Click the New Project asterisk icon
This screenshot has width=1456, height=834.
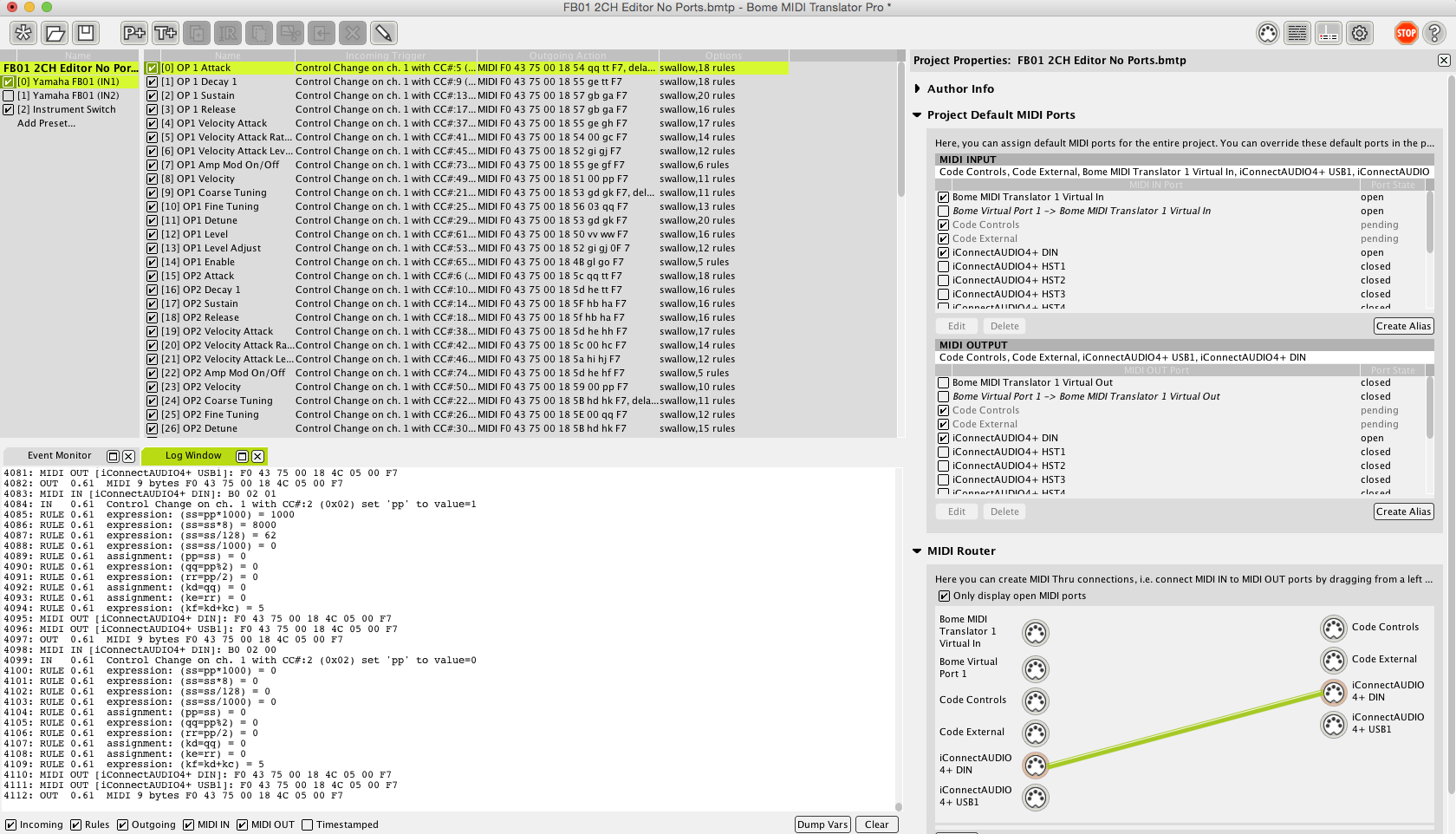click(23, 33)
